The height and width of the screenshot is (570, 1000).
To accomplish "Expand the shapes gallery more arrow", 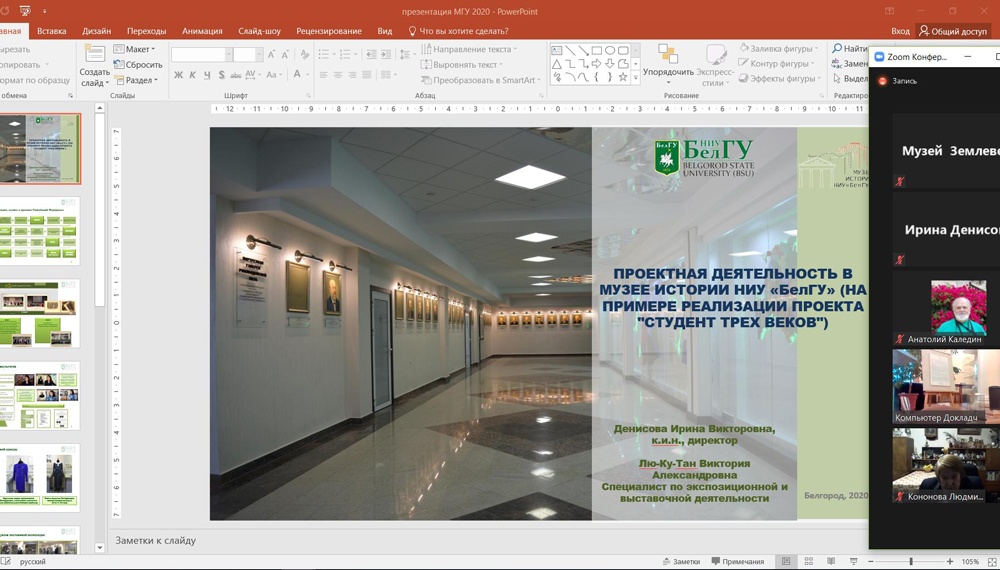I will [x=636, y=78].
